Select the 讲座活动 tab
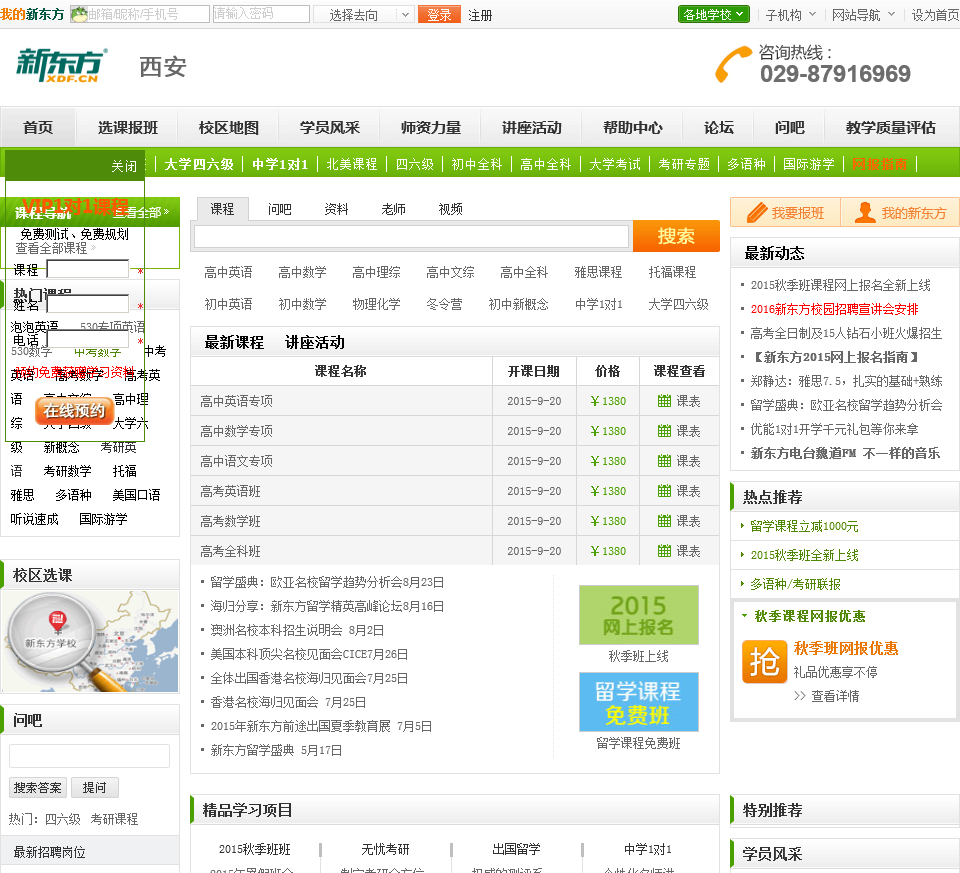This screenshot has height=873, width=960. click(x=315, y=342)
